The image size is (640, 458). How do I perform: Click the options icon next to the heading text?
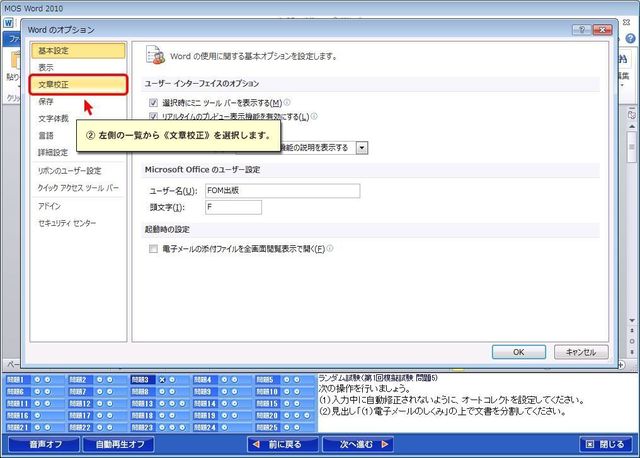point(154,54)
